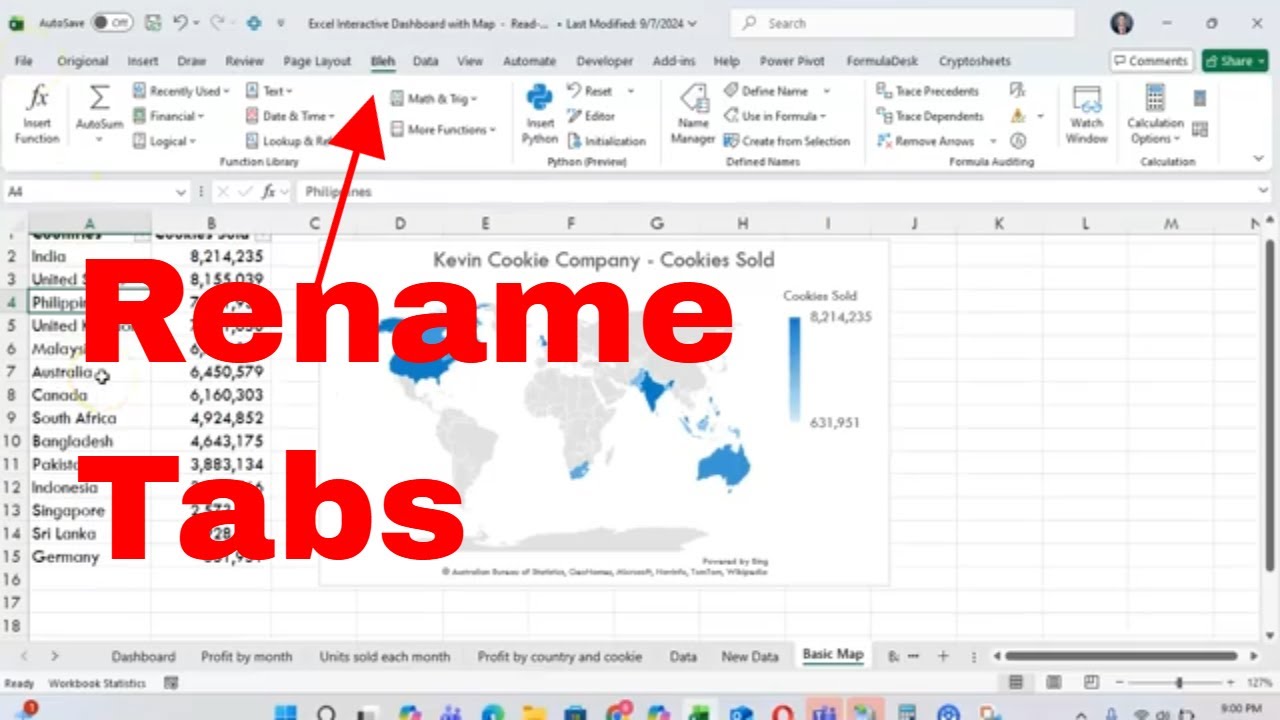Open the File tab
Image resolution: width=1280 pixels, height=720 pixels.
coord(24,61)
